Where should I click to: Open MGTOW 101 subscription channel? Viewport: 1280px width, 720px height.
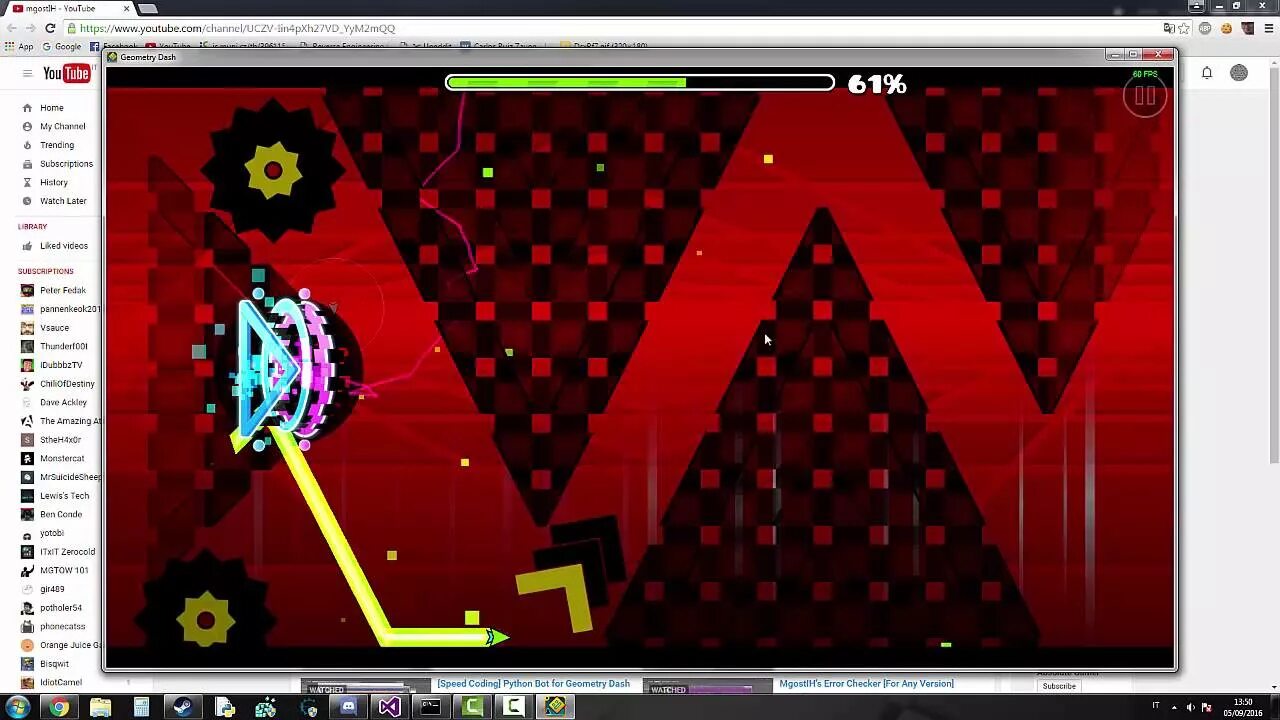(x=64, y=570)
